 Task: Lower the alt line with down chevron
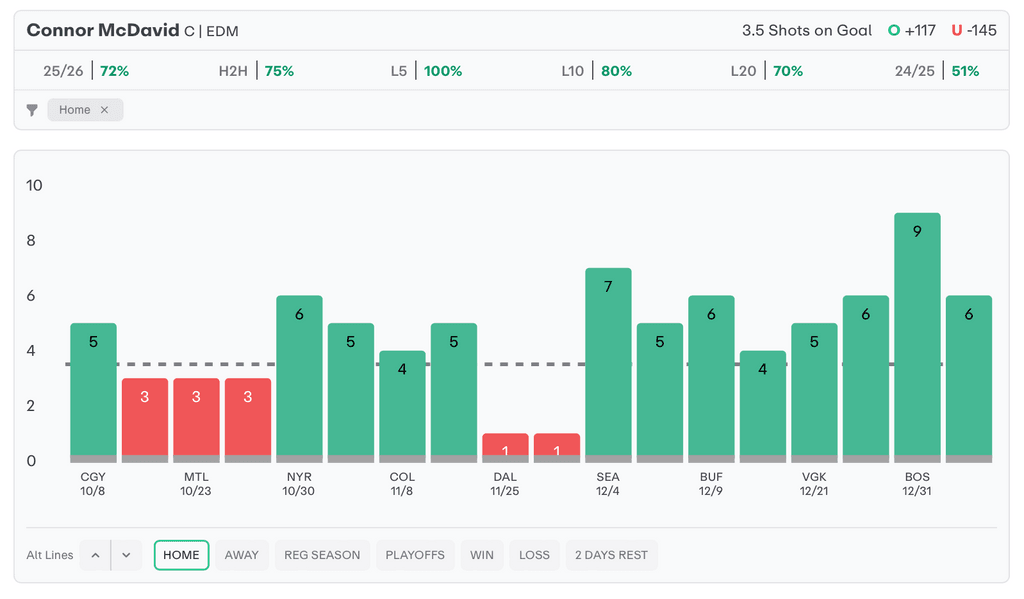pos(126,555)
